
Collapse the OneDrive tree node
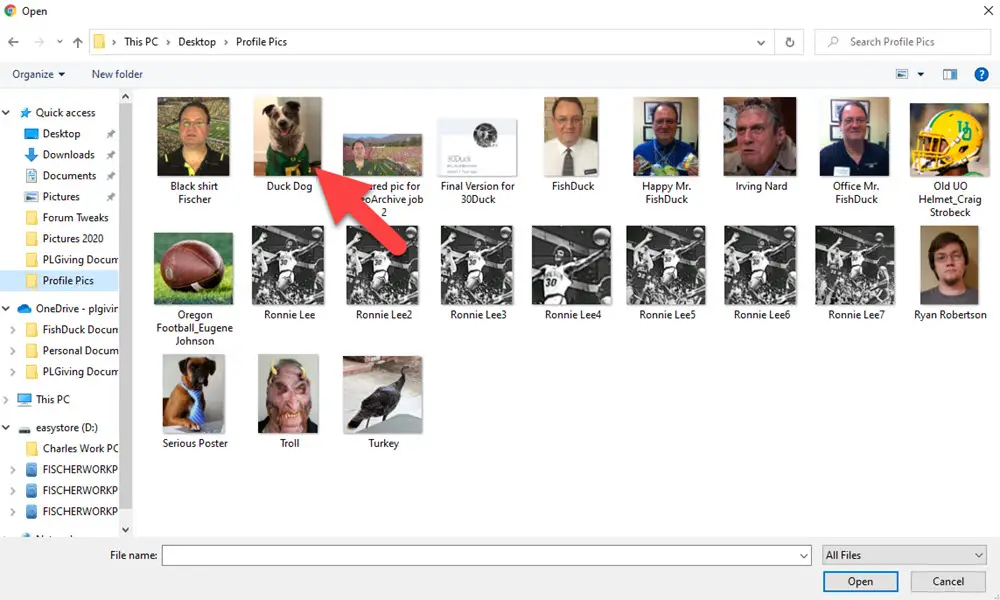[8, 309]
